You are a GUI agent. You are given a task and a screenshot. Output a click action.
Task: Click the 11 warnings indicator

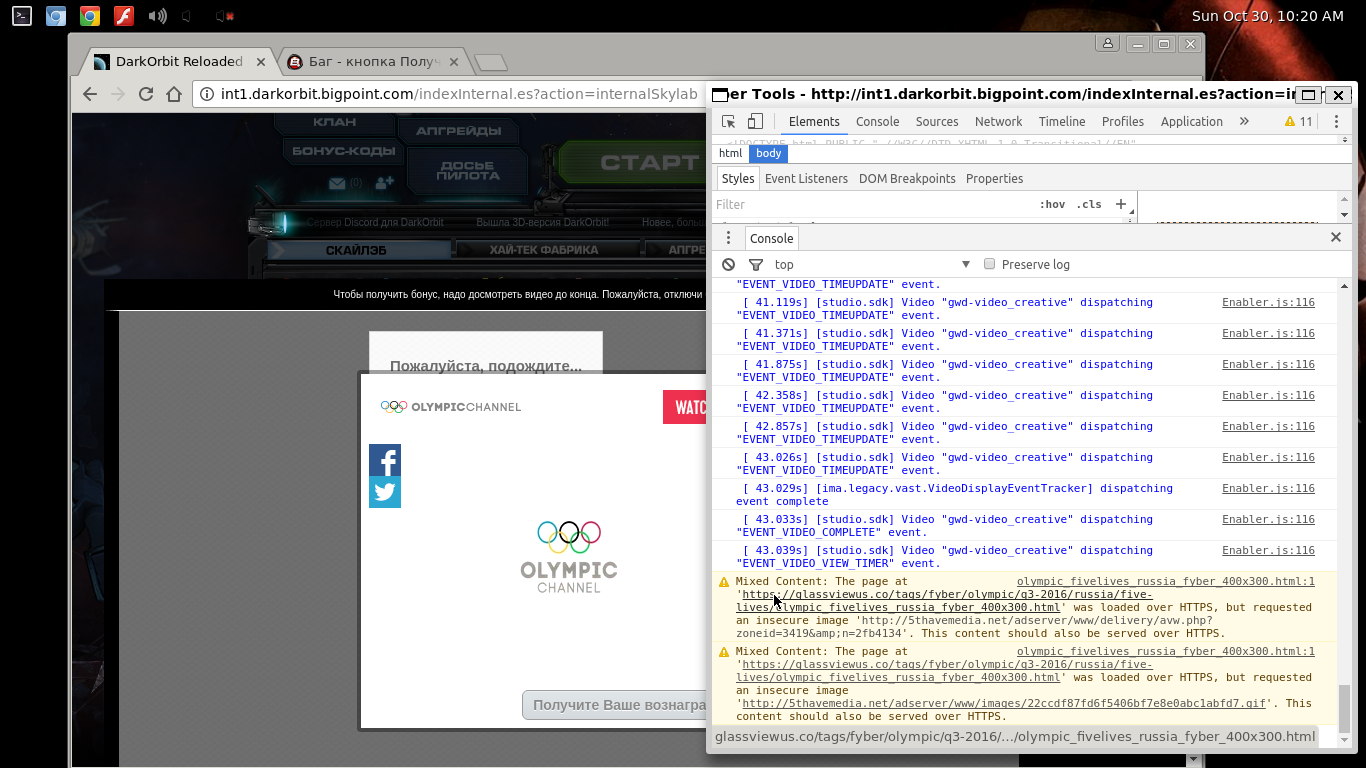1299,121
